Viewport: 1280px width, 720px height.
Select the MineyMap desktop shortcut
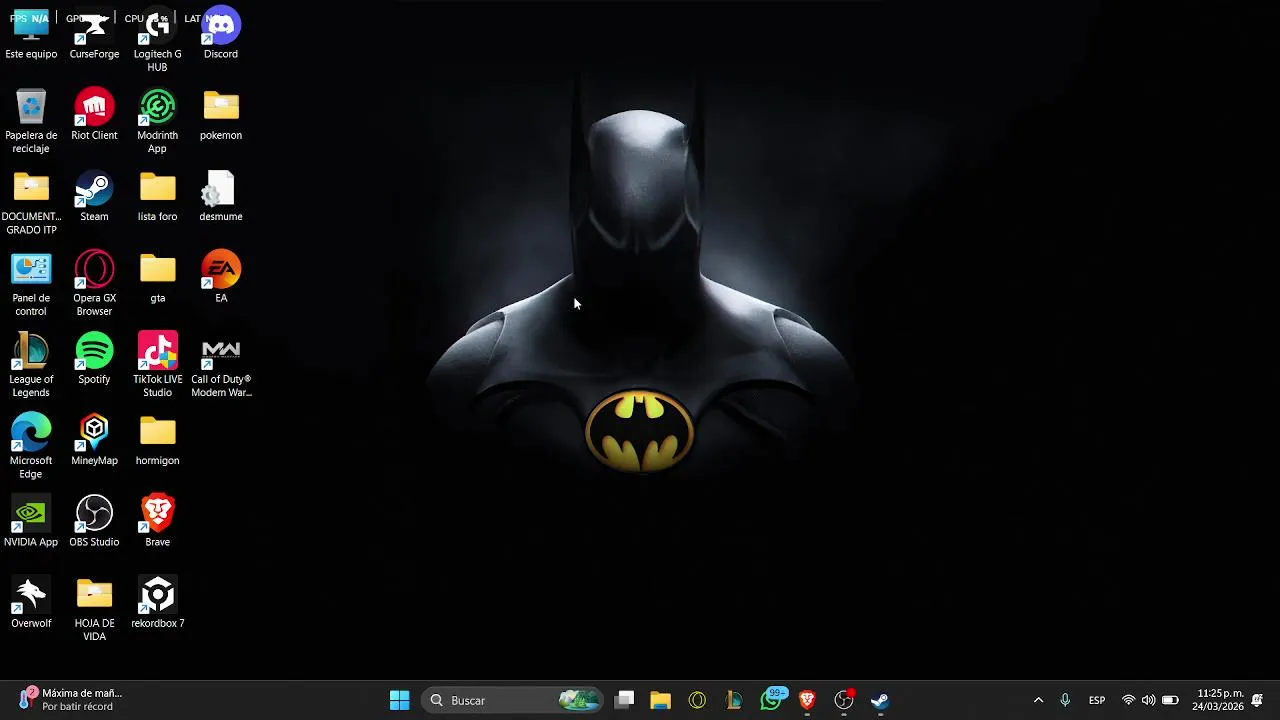coord(94,441)
